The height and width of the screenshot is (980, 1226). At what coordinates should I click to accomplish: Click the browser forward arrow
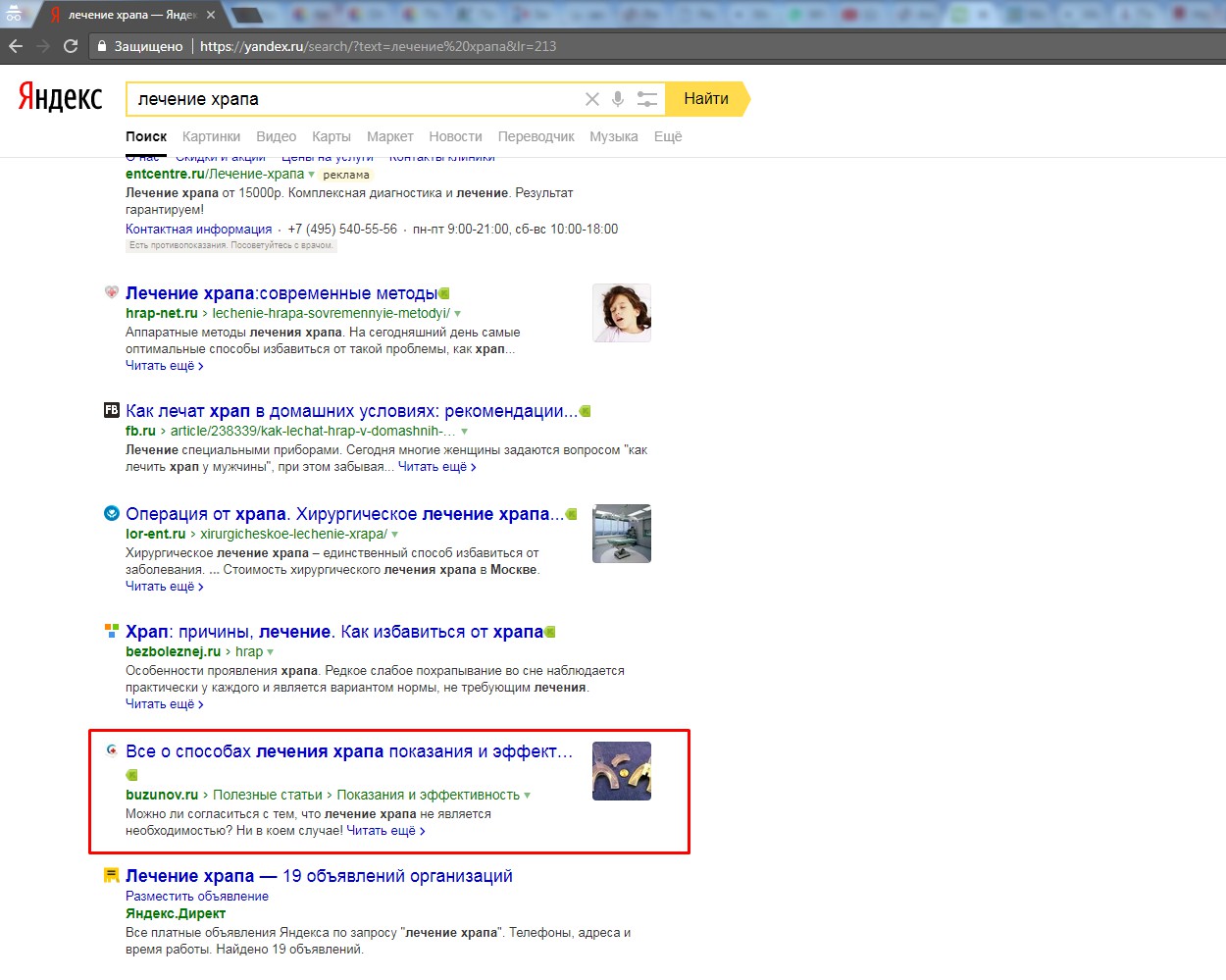point(43,46)
